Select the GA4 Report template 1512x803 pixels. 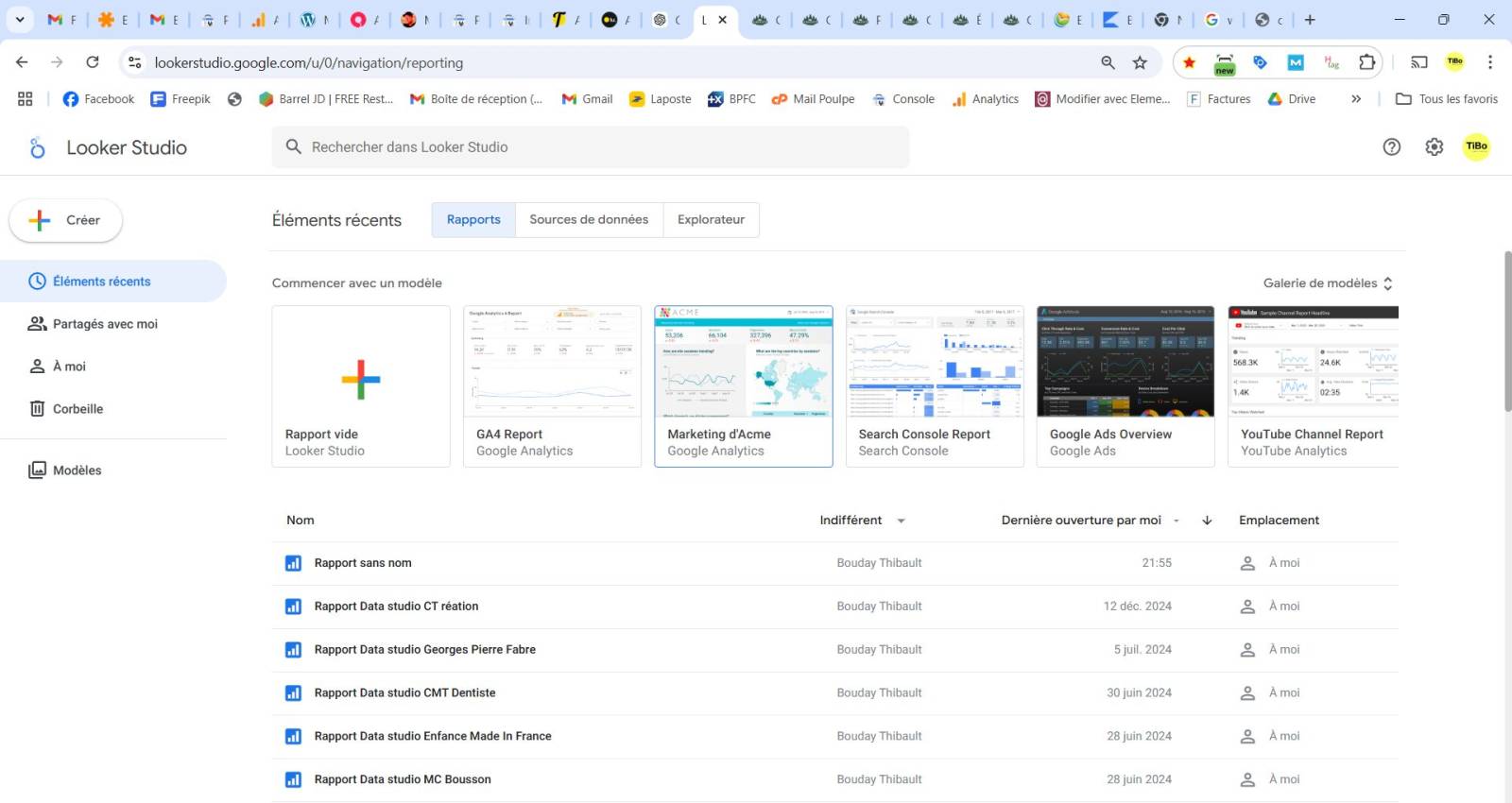tap(552, 386)
